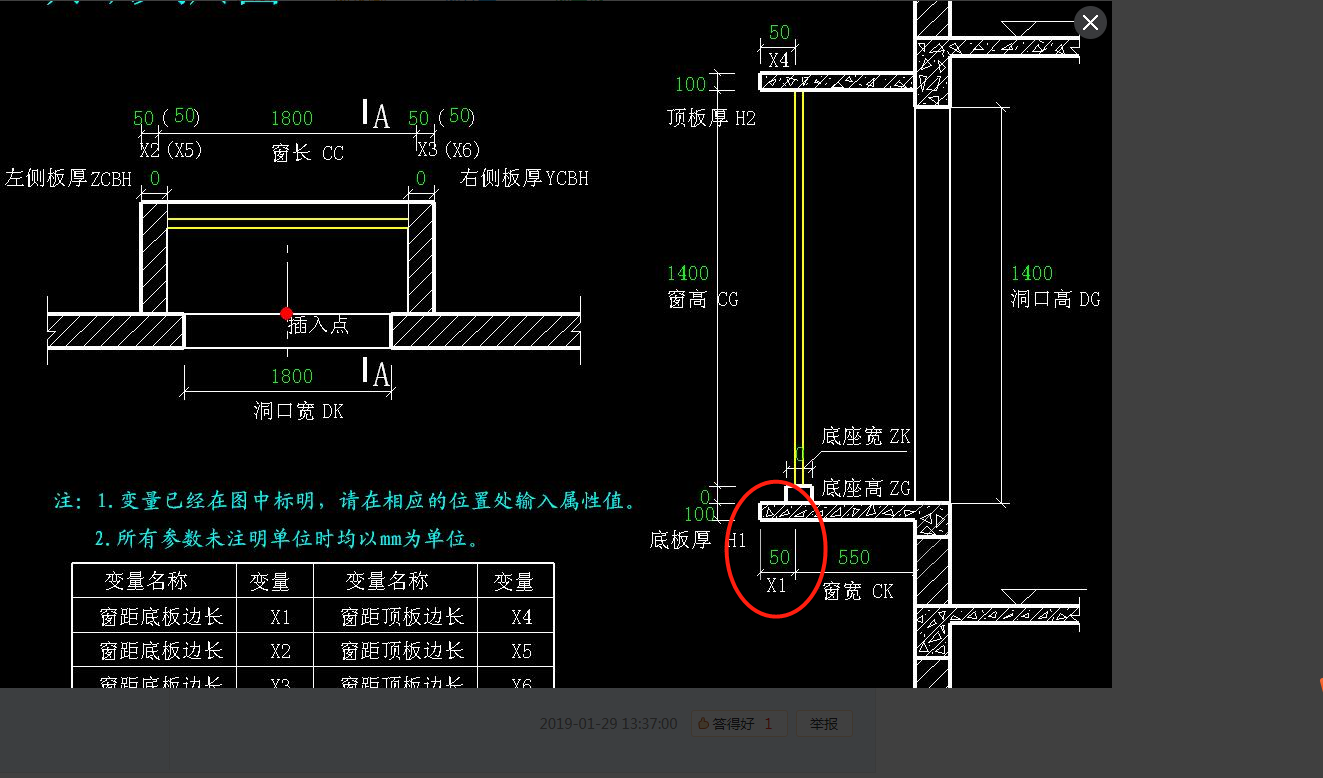Click the X1 label inside the red circle
Image resolution: width=1323 pixels, height=778 pixels.
click(777, 586)
